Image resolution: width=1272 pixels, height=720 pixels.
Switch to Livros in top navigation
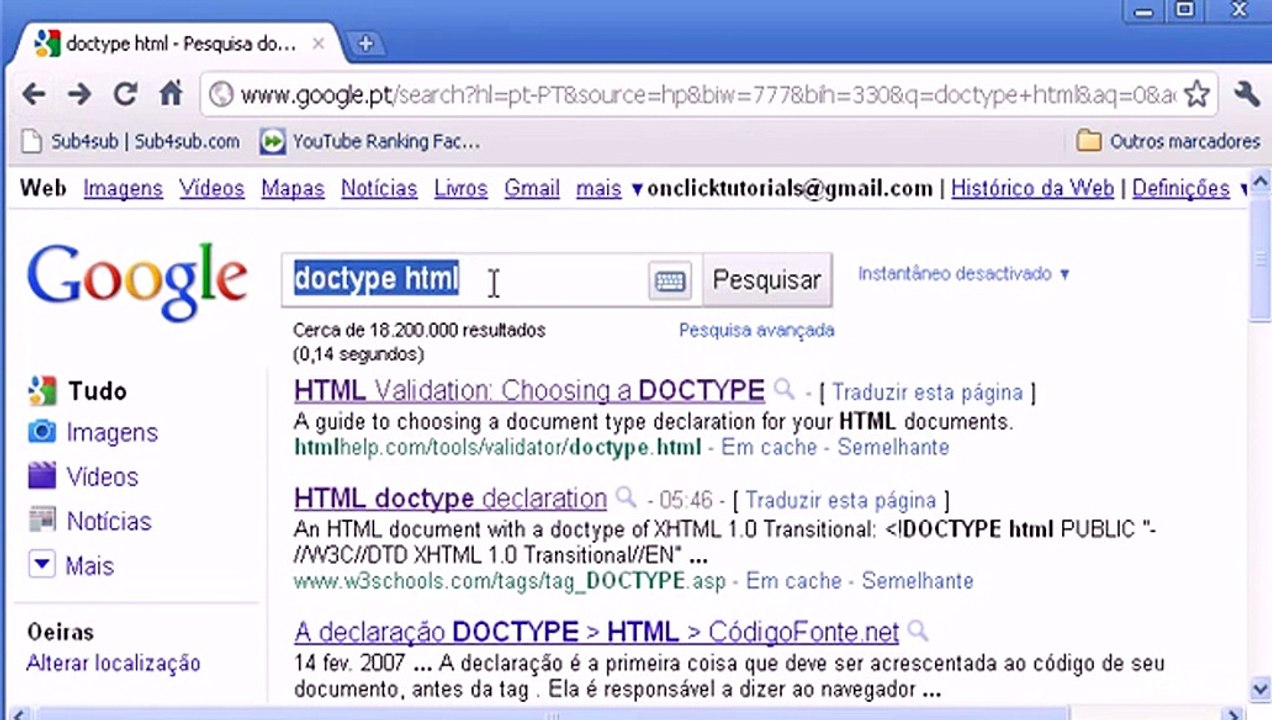[461, 188]
